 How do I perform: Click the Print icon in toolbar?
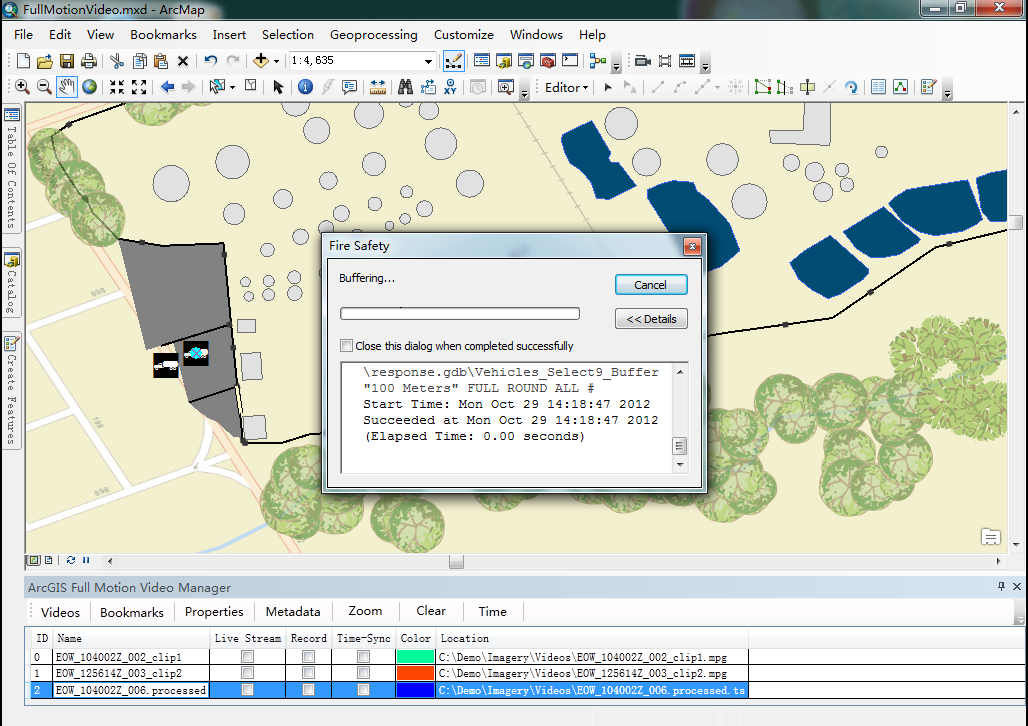pyautogui.click(x=89, y=61)
